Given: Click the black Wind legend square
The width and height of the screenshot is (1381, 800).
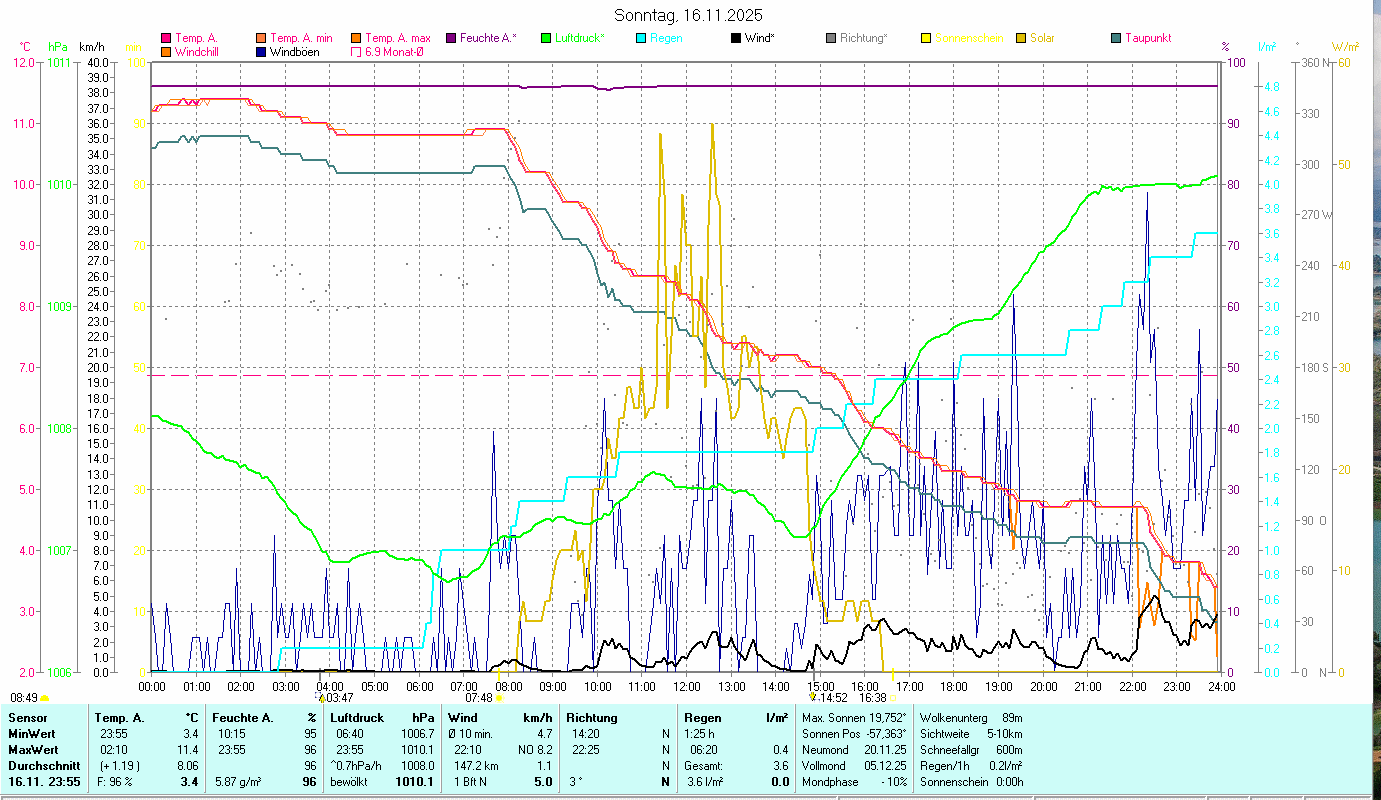Looking at the screenshot, I should pyautogui.click(x=736, y=39).
